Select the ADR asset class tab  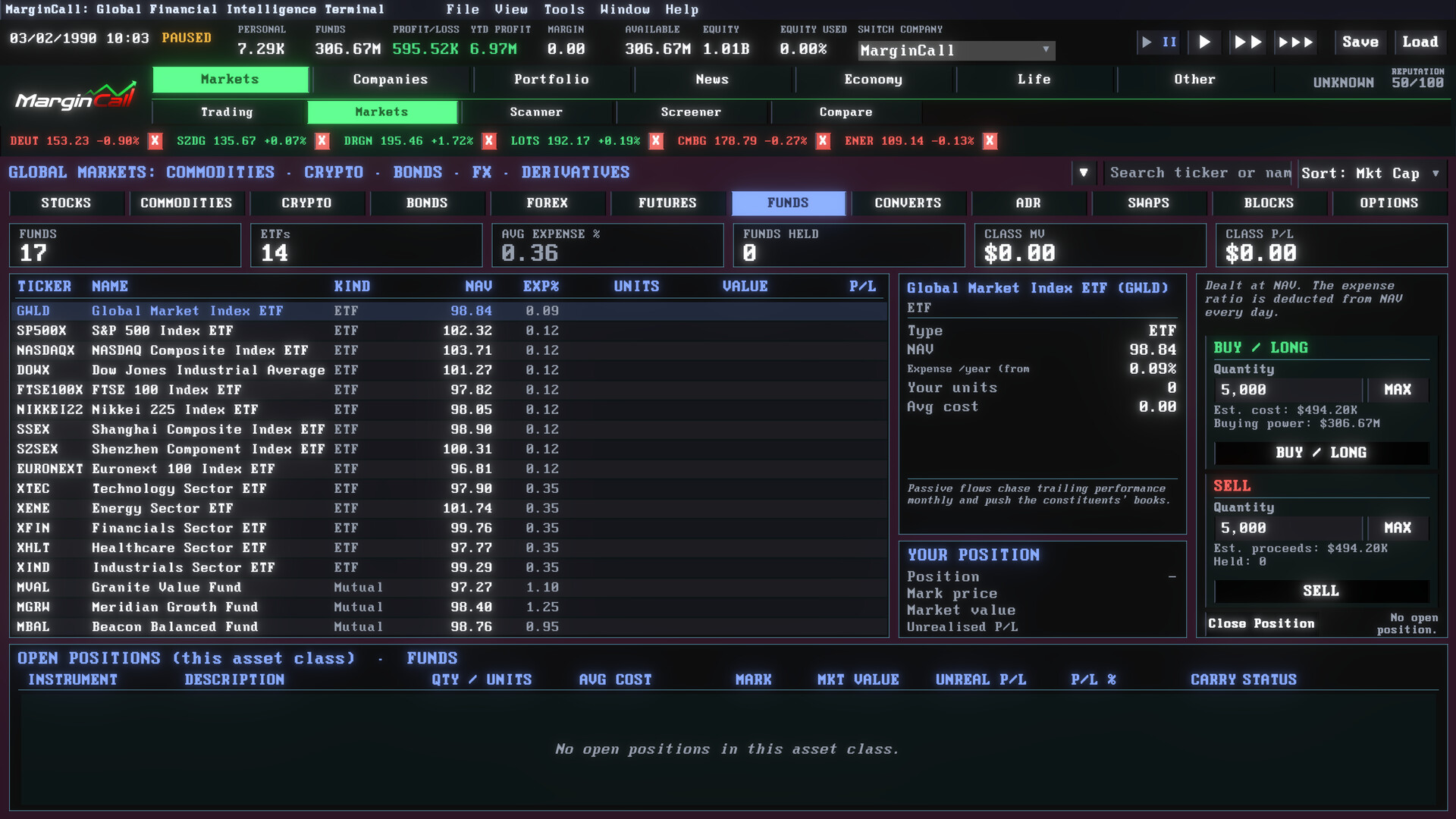(1028, 203)
